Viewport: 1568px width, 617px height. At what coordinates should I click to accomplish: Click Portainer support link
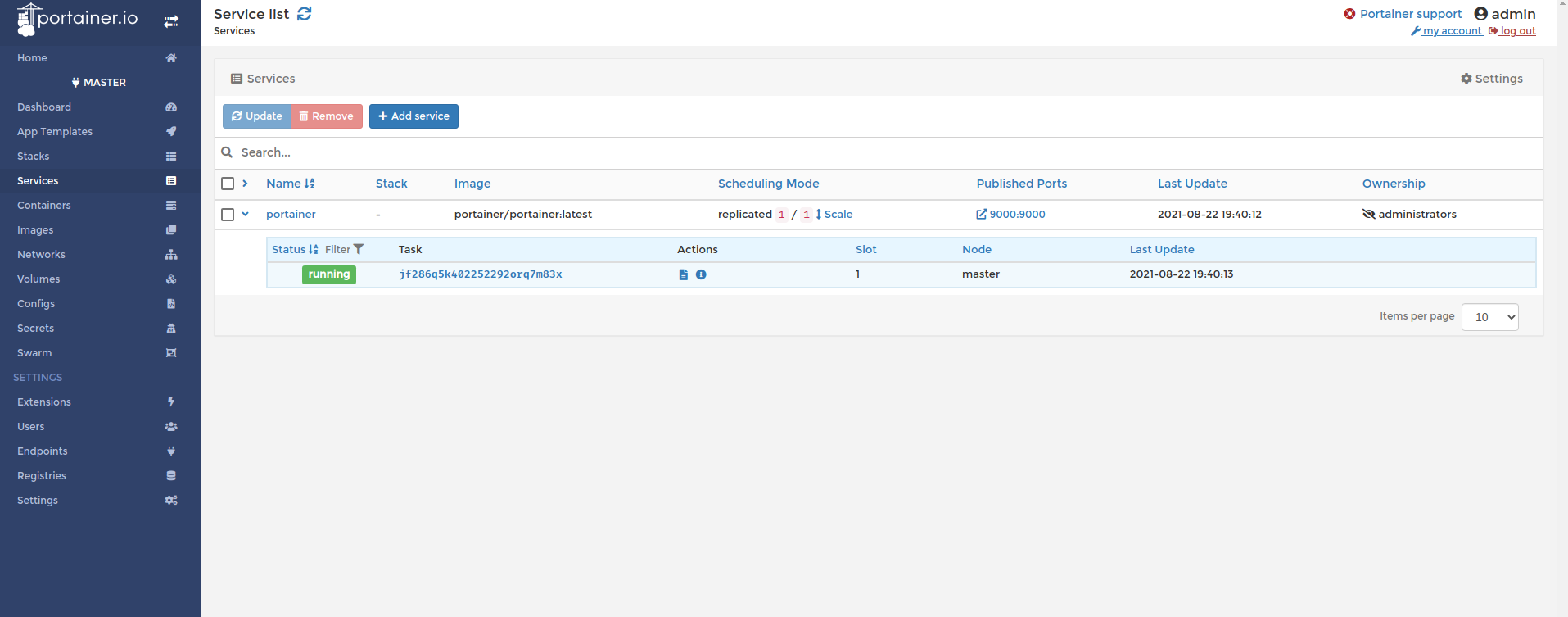point(1403,14)
